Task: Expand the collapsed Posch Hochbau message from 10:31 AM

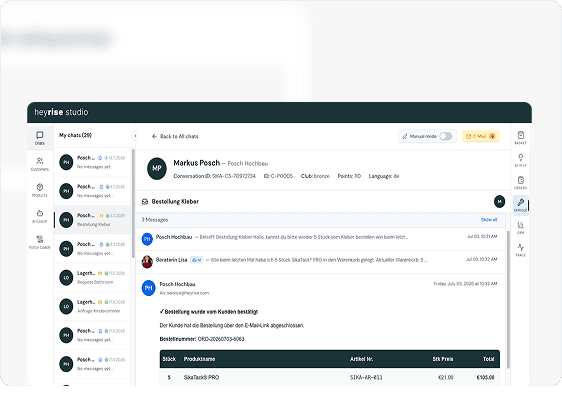Action: [320, 239]
